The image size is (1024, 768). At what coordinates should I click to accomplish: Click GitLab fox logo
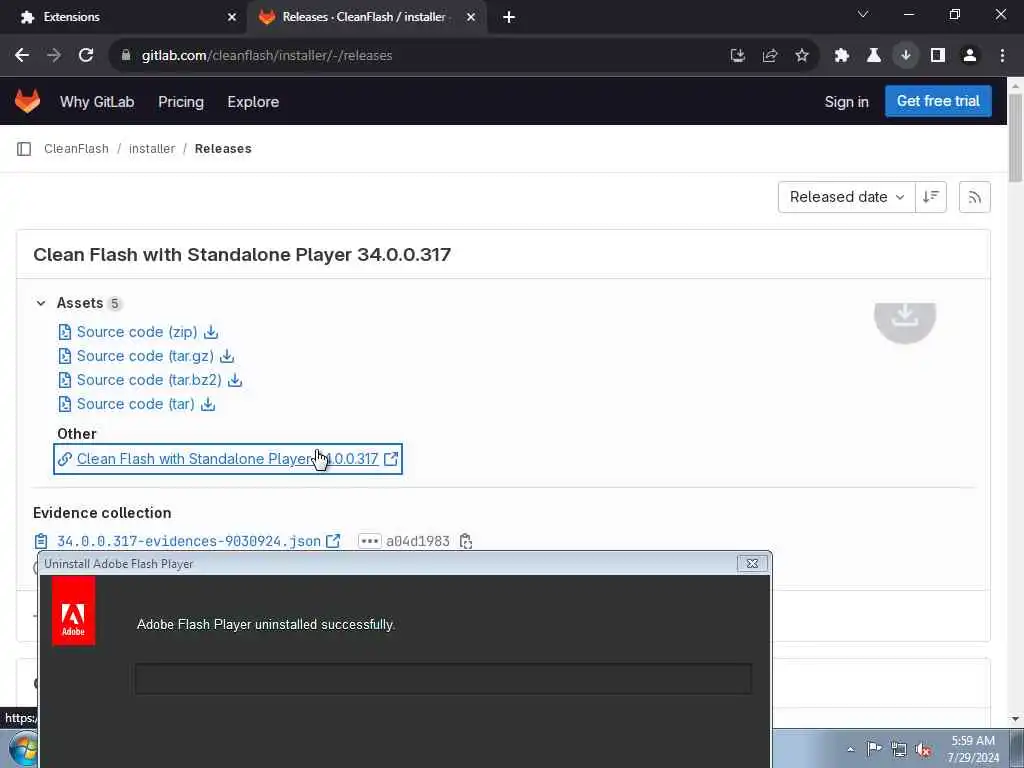(27, 101)
